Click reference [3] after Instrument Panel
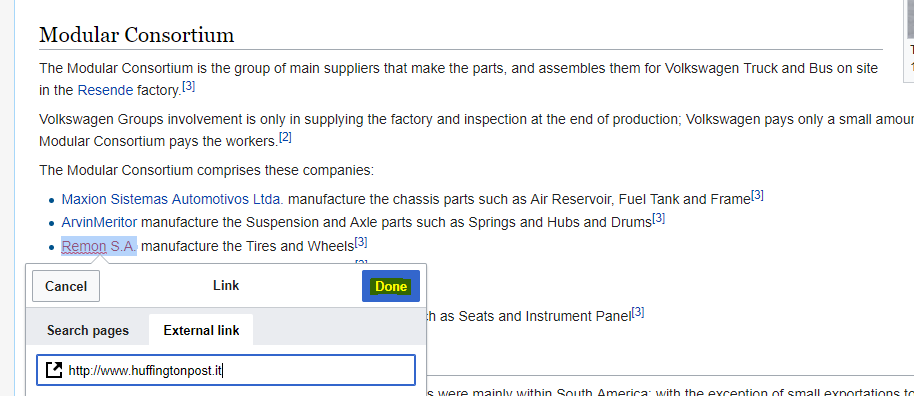This screenshot has height=396, width=914. click(638, 312)
